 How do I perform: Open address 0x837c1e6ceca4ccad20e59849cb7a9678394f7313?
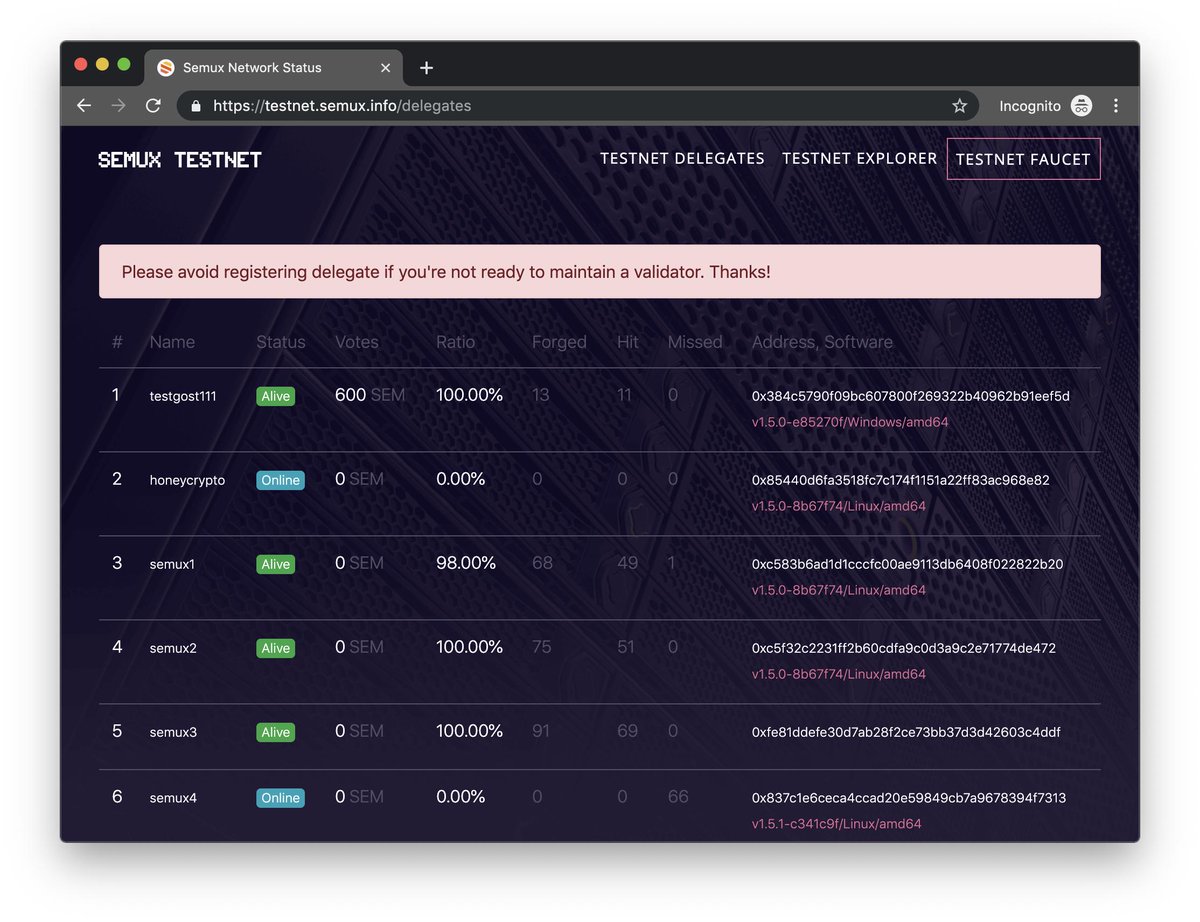909,798
